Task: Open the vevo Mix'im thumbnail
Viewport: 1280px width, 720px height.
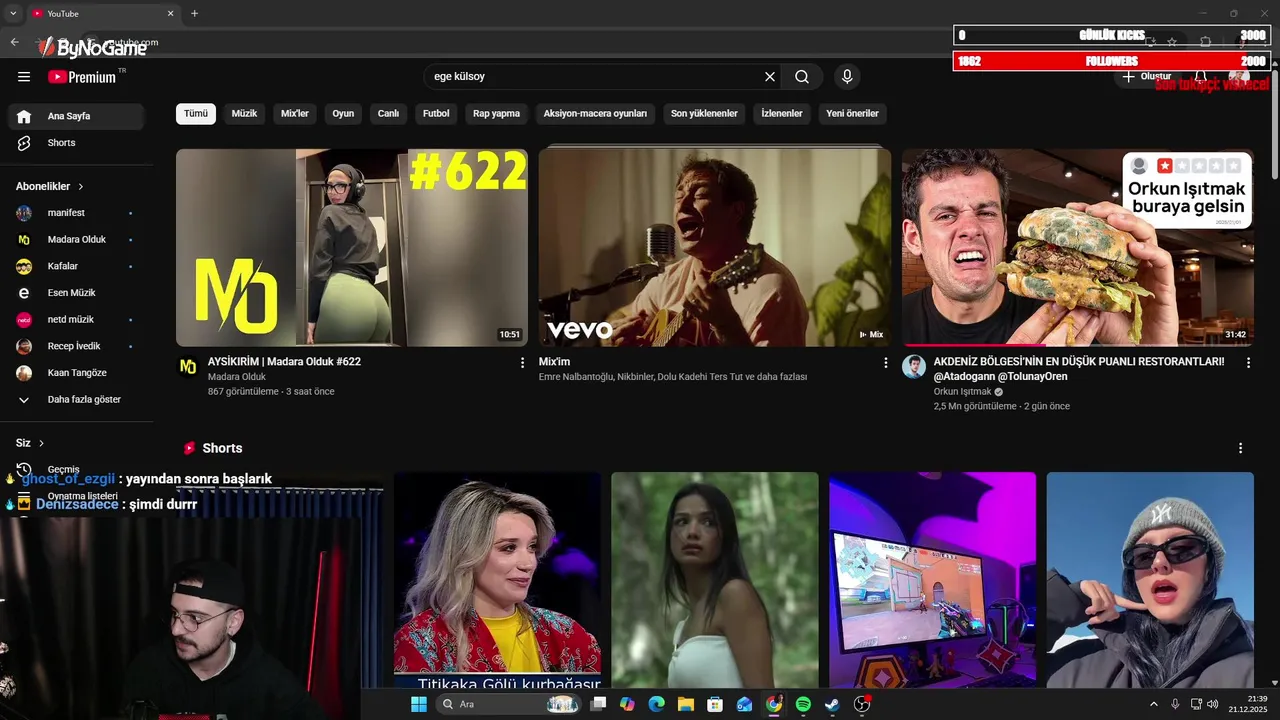Action: click(715, 247)
